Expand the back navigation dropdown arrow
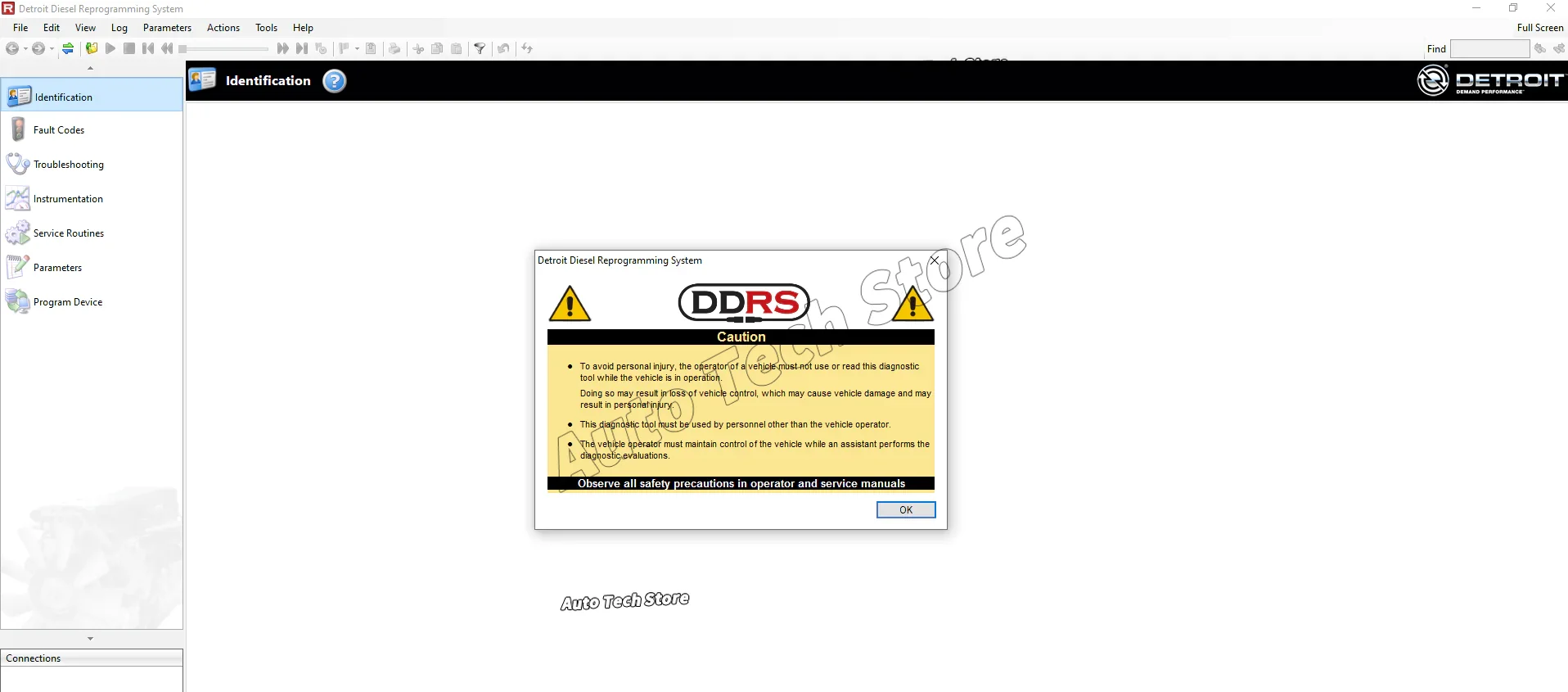 tap(25, 48)
